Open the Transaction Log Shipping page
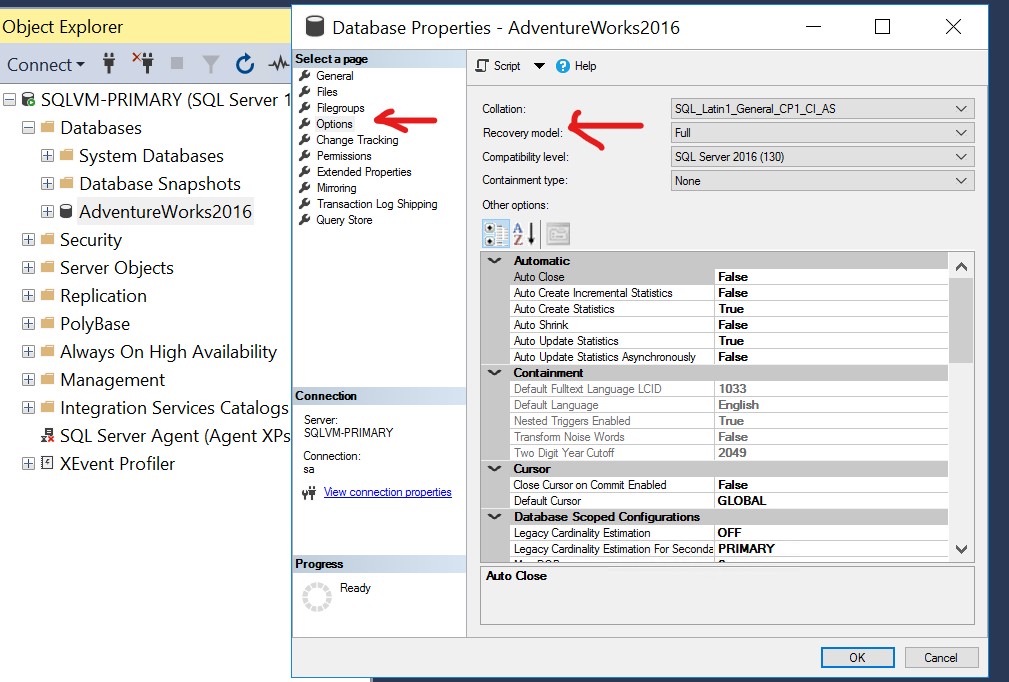Screen dimensions: 1009x682 (x=377, y=204)
